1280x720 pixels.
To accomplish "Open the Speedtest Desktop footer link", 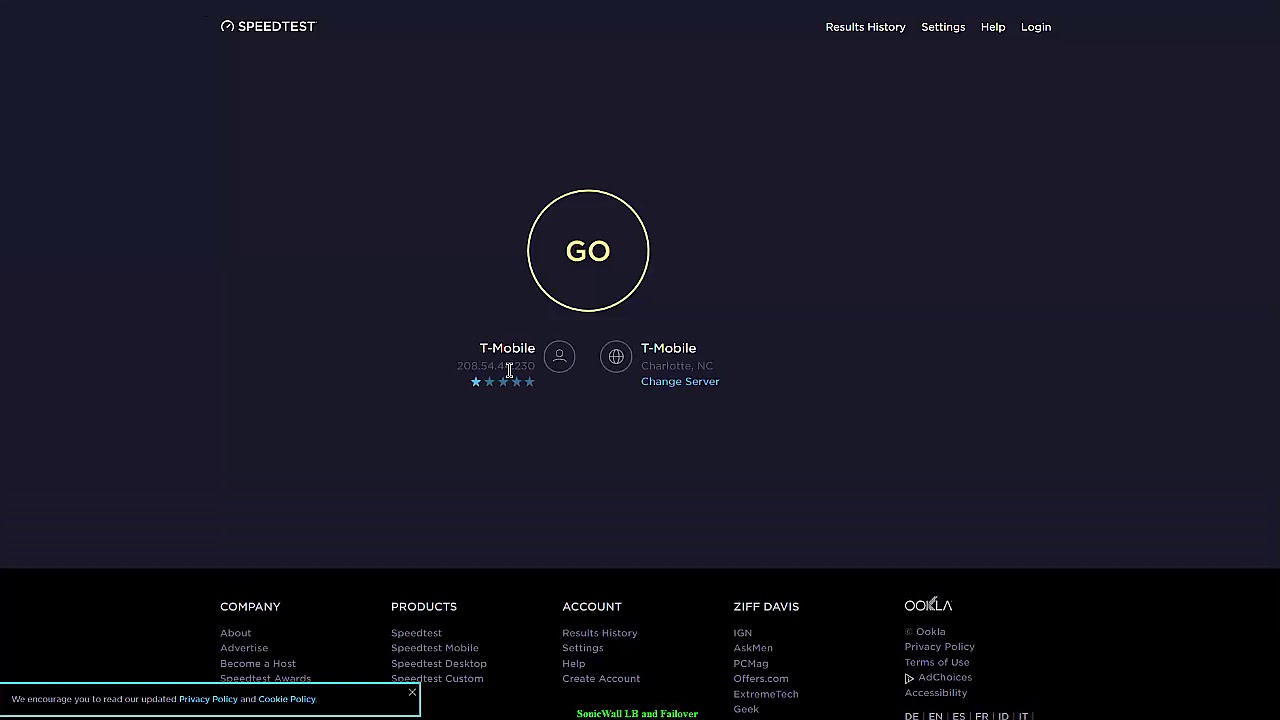I will pyautogui.click(x=439, y=663).
